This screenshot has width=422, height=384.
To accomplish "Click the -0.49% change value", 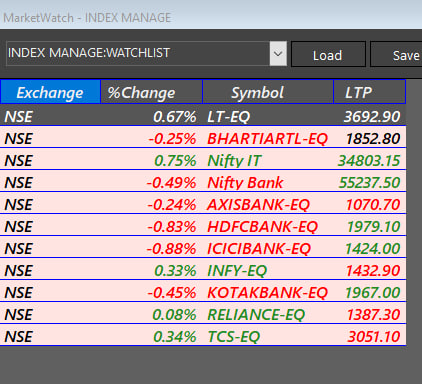I will (171, 183).
